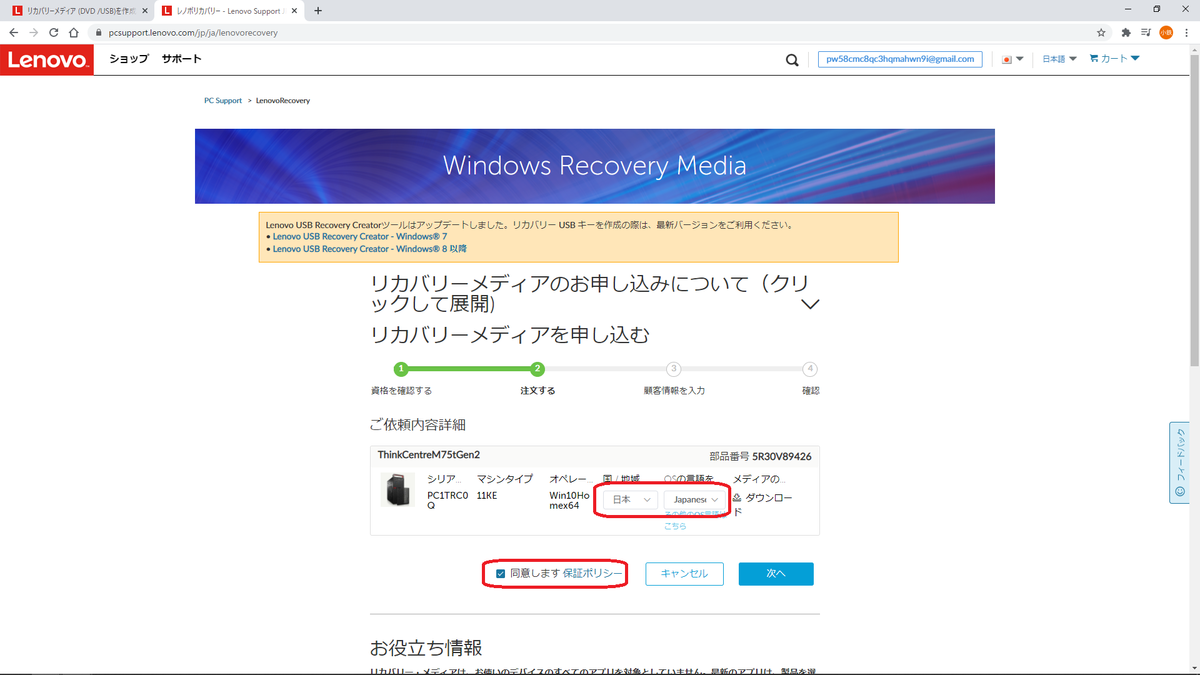Click step 3 顧客情報を入力 marker
Screen dimensions: 1200x675
(674, 369)
